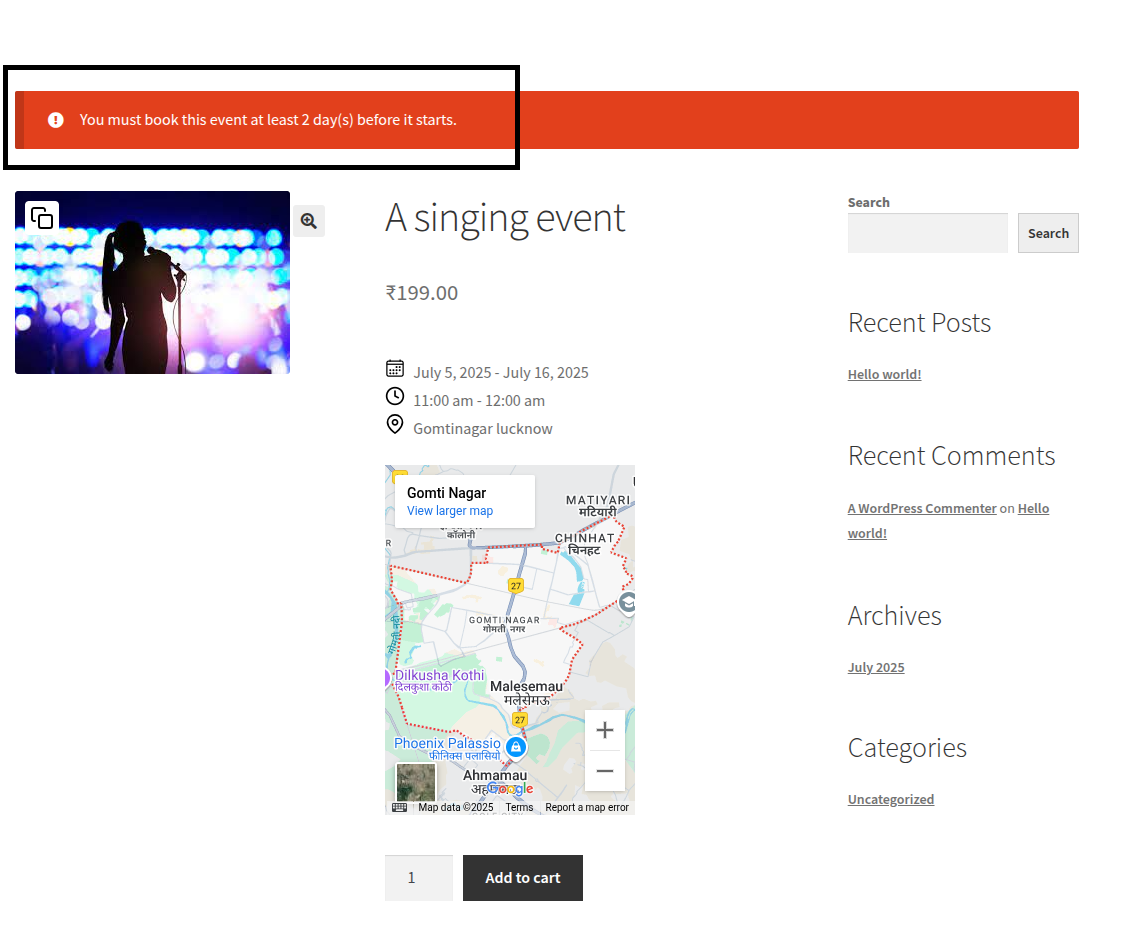Click Phoenix Palassio shopping marker on map
This screenshot has height=940, width=1138.
point(515,746)
